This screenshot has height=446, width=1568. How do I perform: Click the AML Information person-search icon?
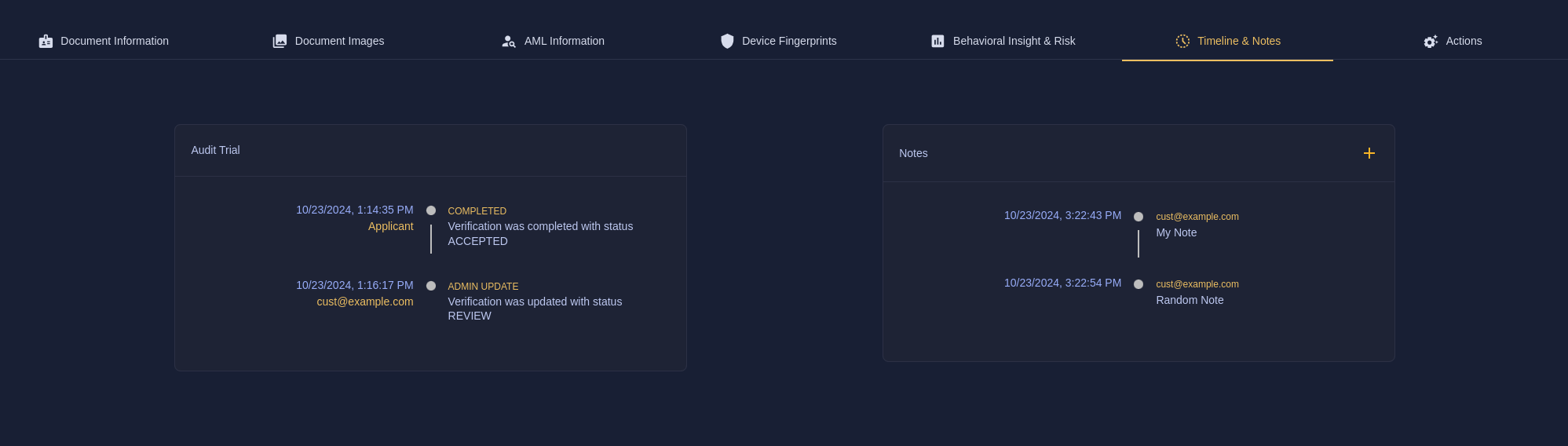point(509,42)
